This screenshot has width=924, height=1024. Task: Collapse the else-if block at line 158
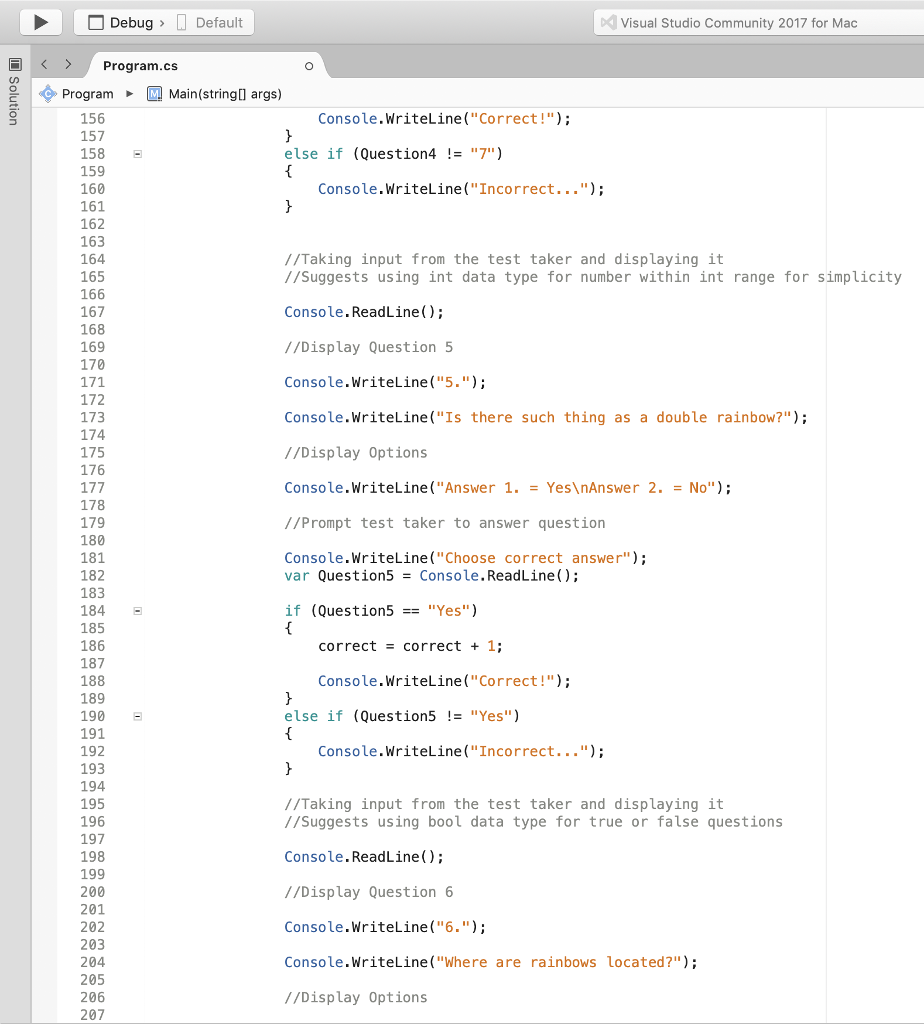(x=137, y=153)
